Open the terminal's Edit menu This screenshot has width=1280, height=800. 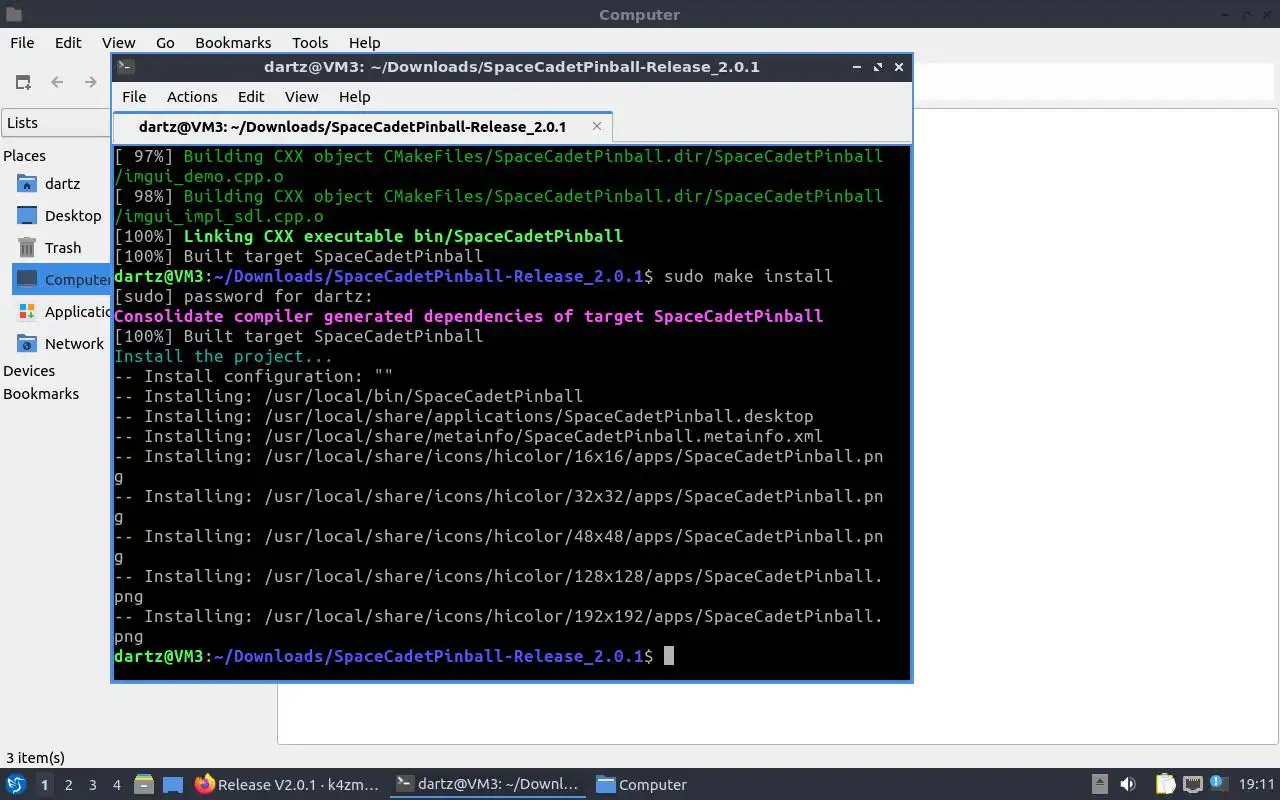[251, 97]
